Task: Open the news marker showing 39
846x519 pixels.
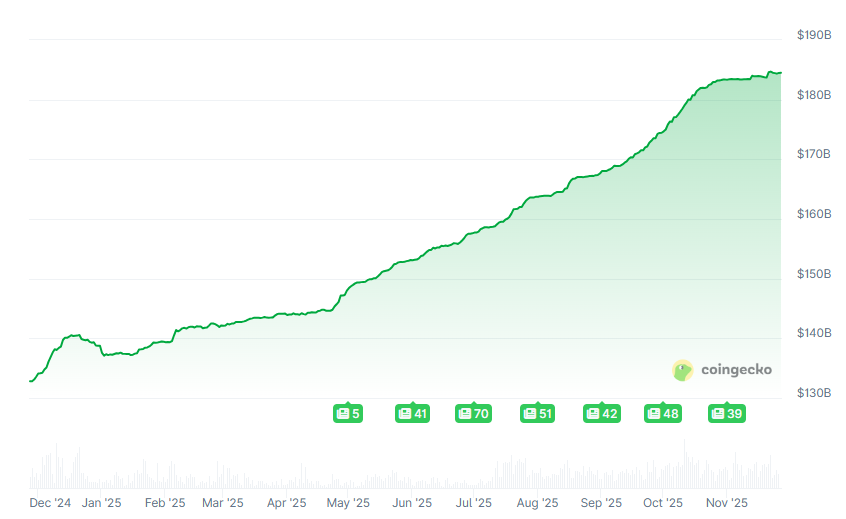Action: pos(727,413)
